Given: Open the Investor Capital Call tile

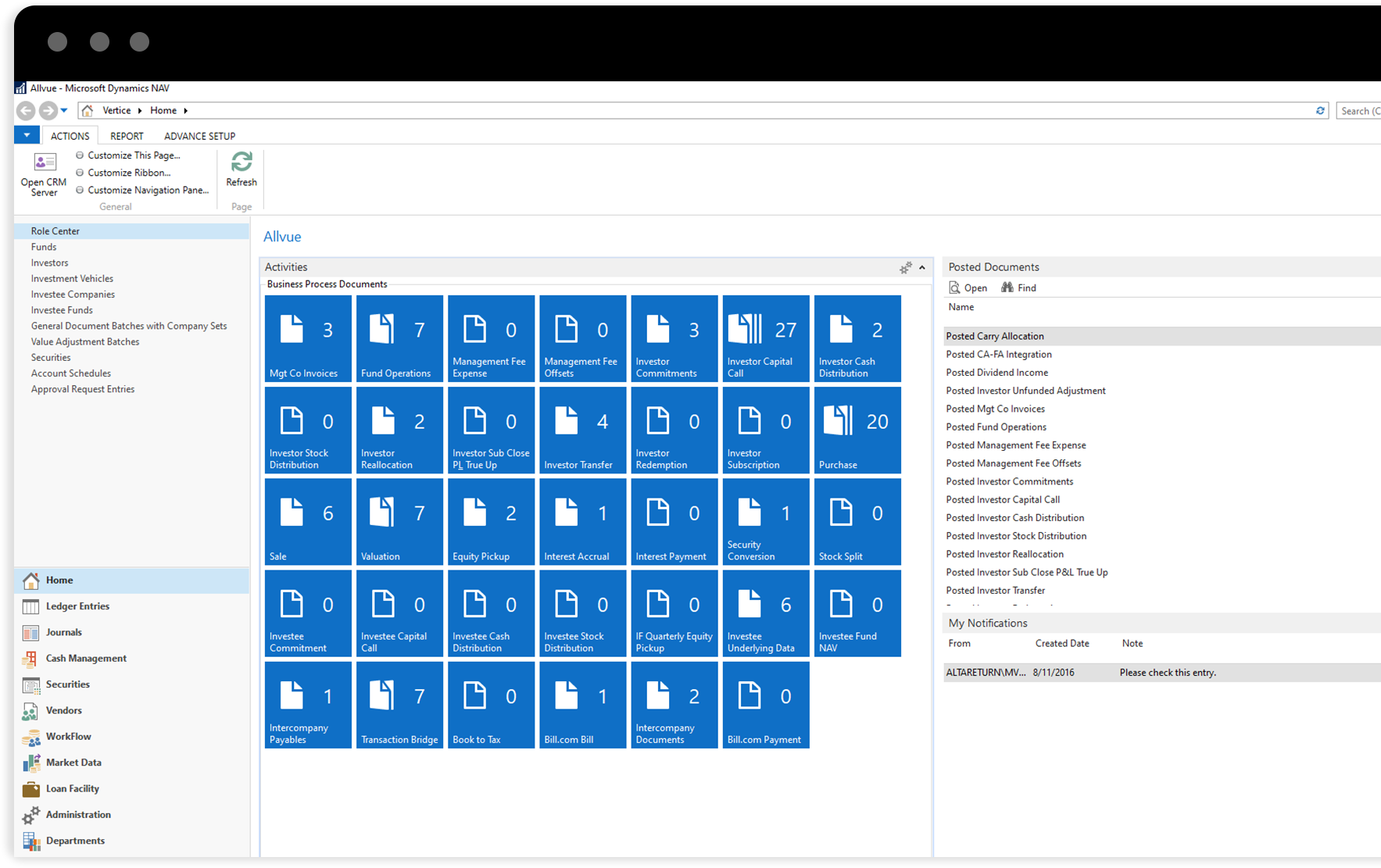Looking at the screenshot, I should tap(765, 338).
